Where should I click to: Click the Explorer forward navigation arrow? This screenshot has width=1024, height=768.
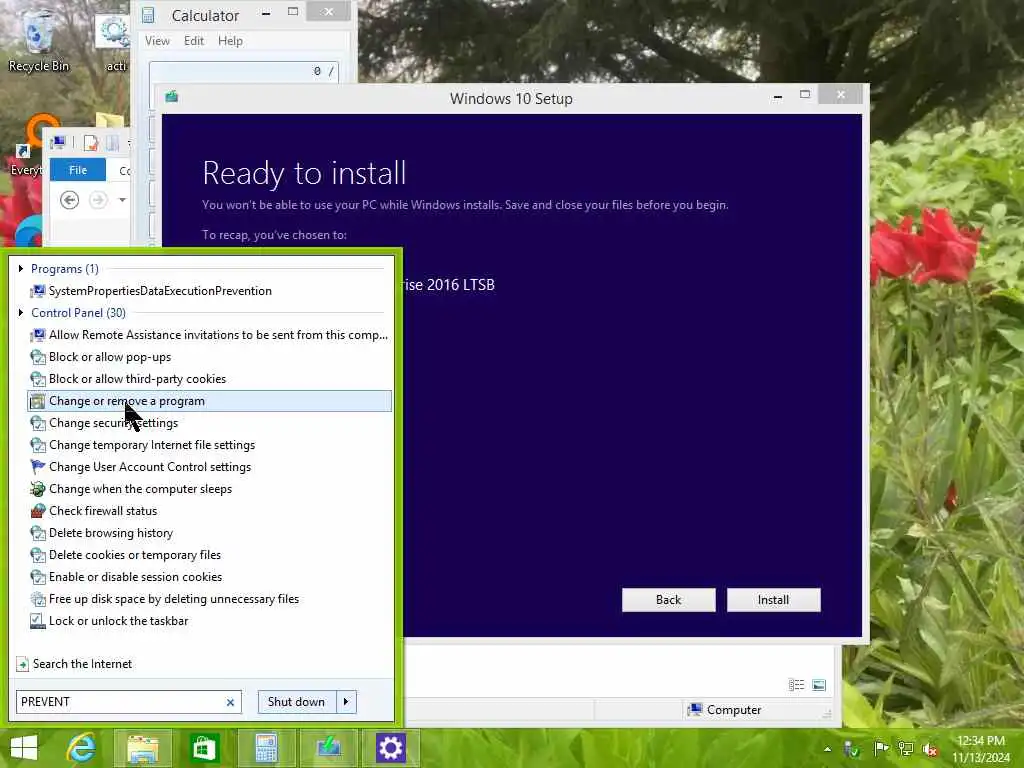(98, 200)
